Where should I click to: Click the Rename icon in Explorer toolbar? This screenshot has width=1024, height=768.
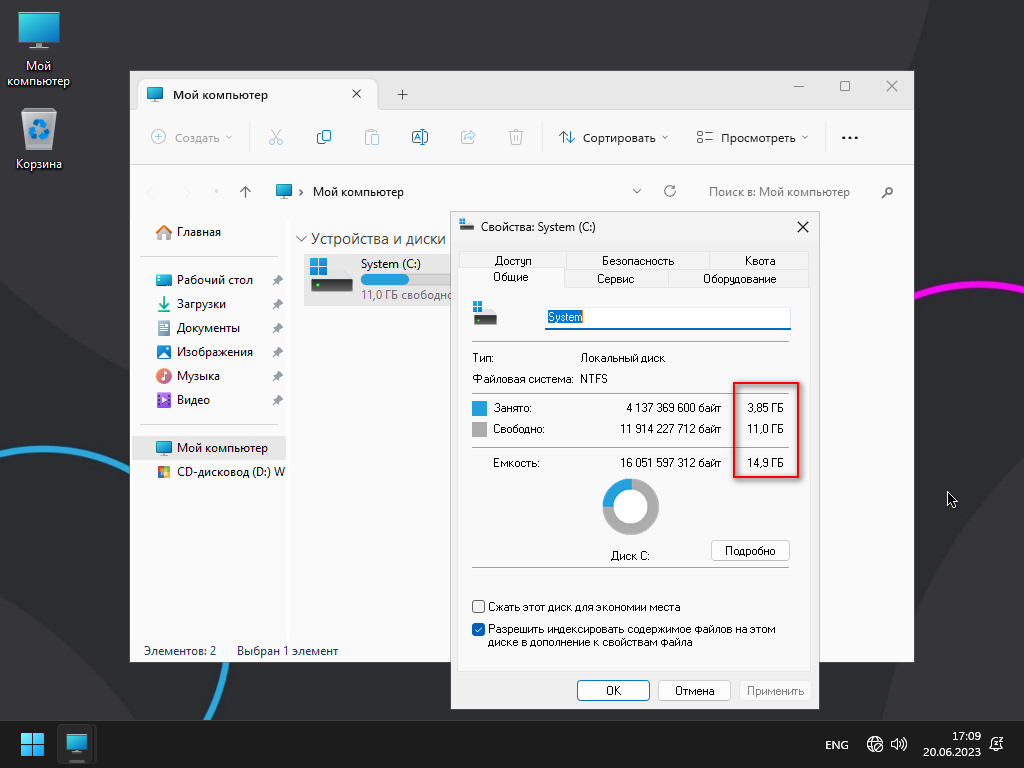pos(420,138)
